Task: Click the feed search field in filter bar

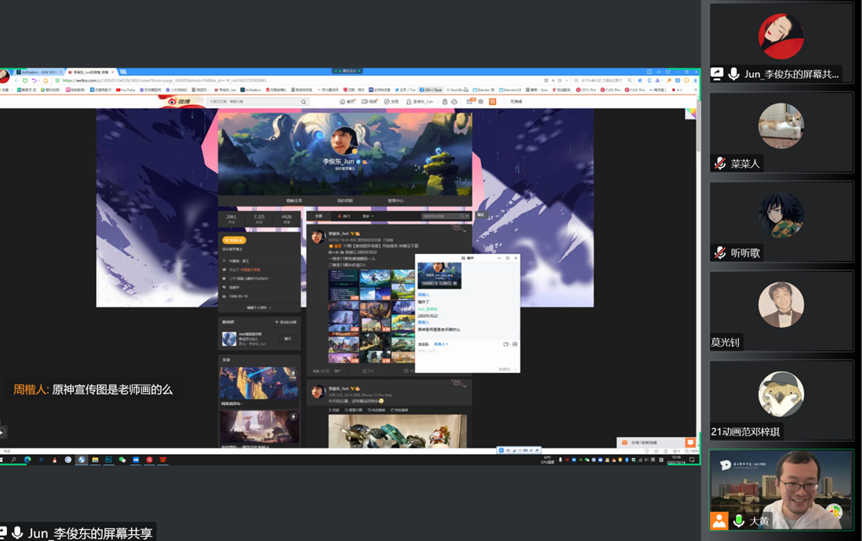Action: coord(443,216)
